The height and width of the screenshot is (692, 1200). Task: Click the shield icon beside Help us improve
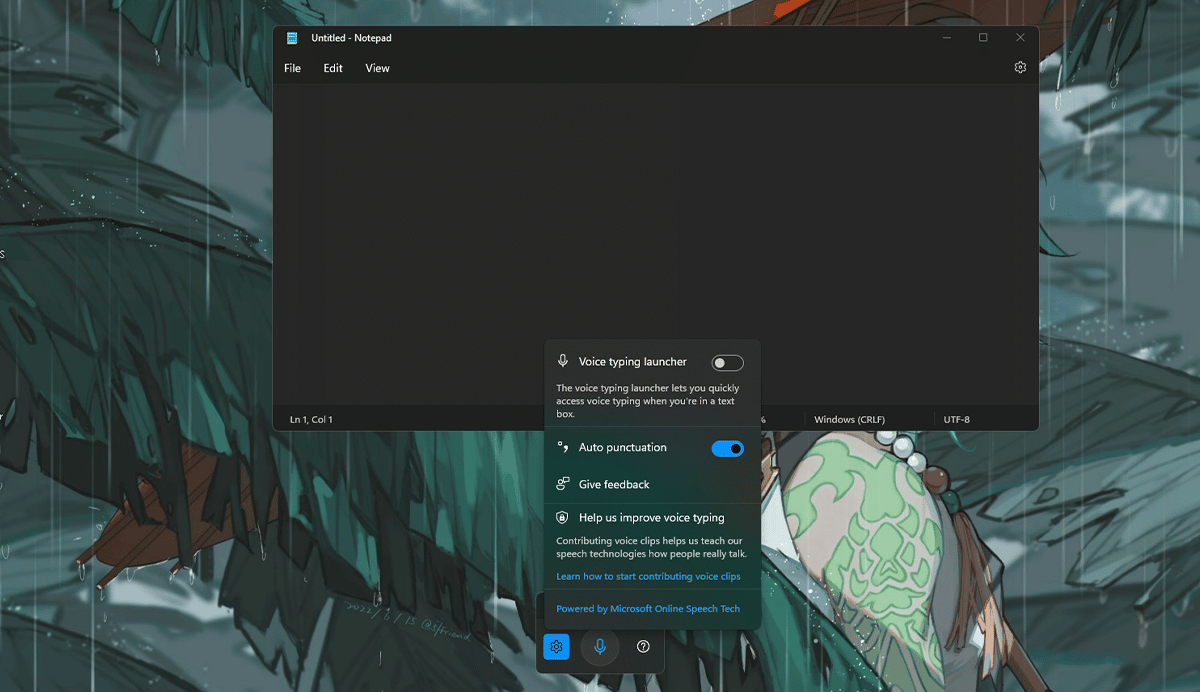click(563, 518)
